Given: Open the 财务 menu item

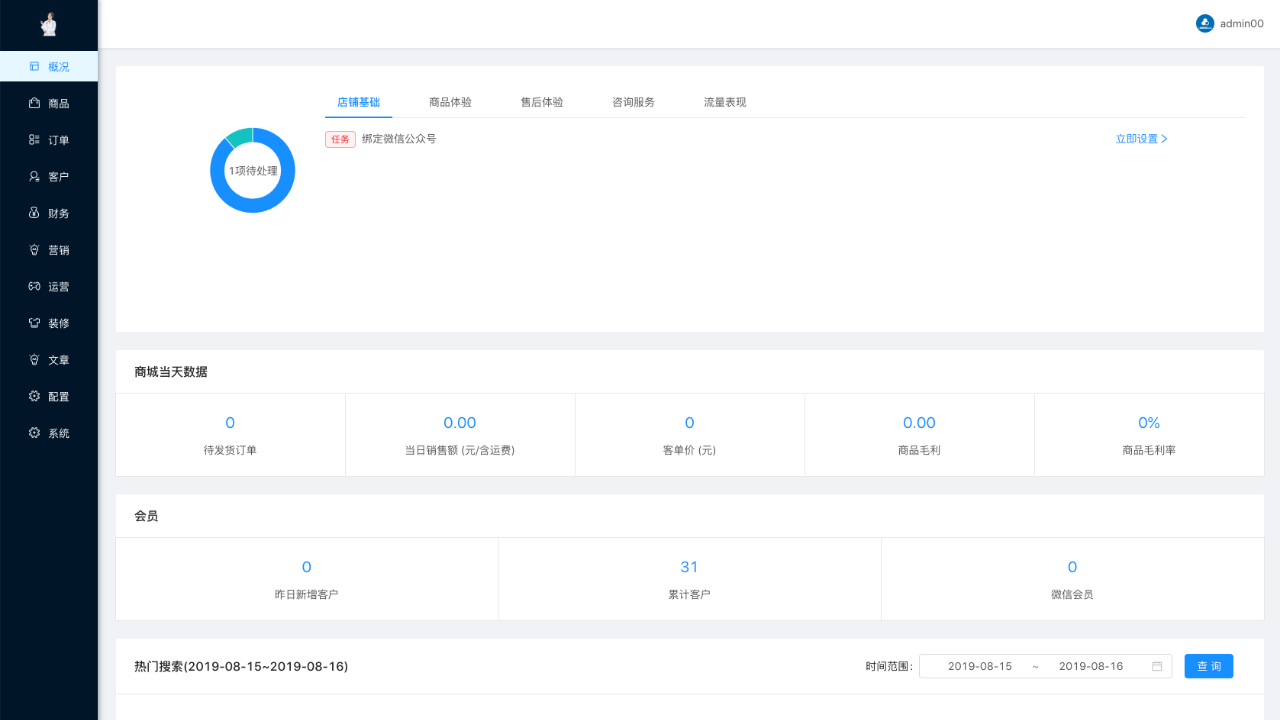Looking at the screenshot, I should [x=49, y=213].
